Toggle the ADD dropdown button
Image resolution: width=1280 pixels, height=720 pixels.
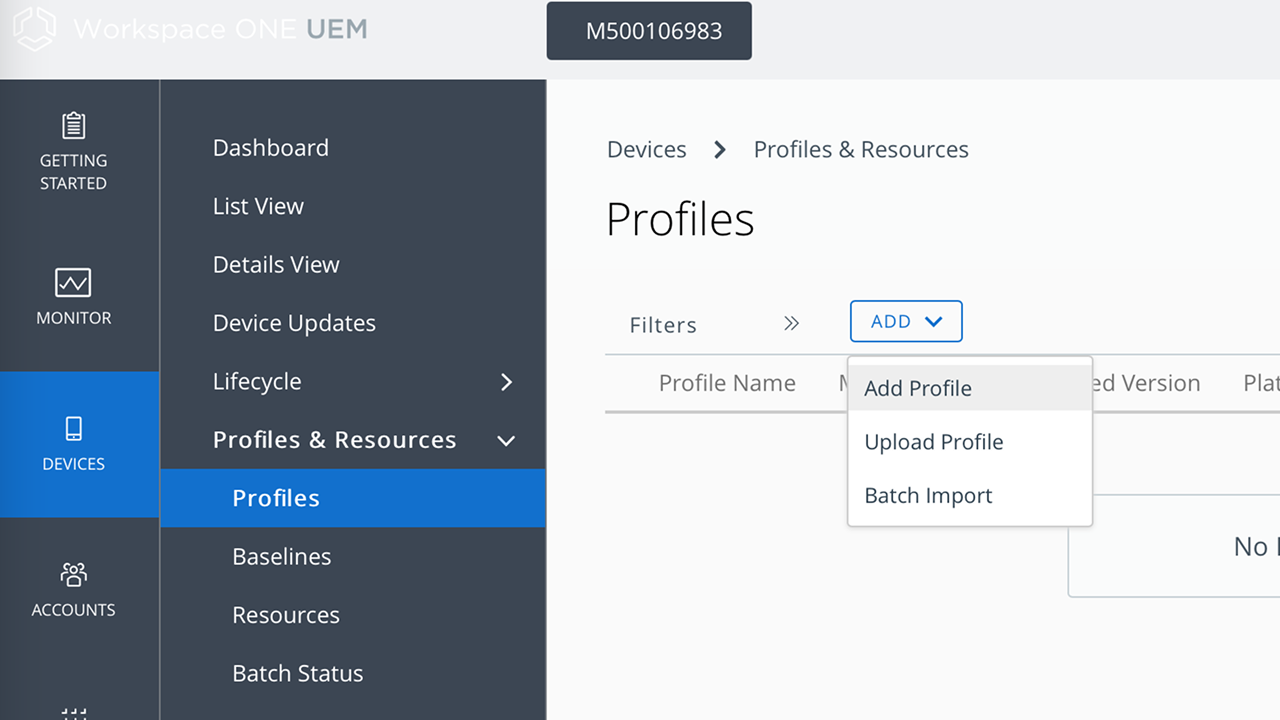tap(906, 322)
